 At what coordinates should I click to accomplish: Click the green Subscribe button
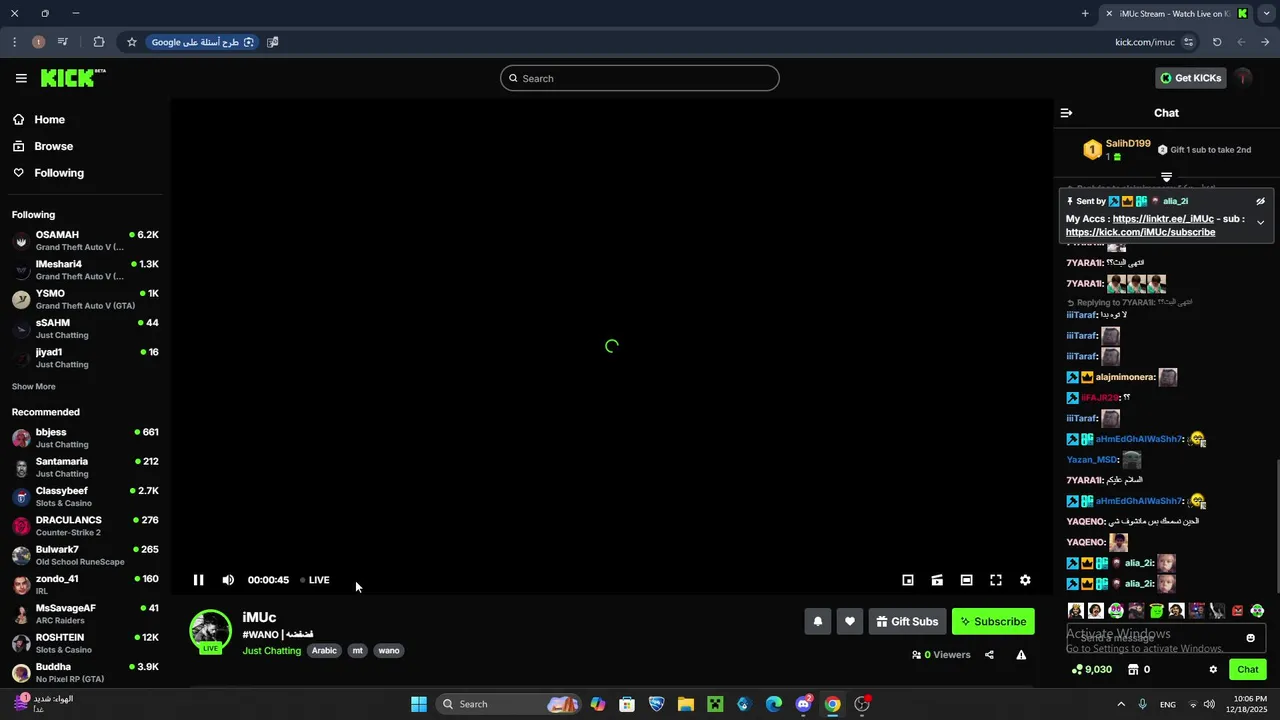(993, 621)
